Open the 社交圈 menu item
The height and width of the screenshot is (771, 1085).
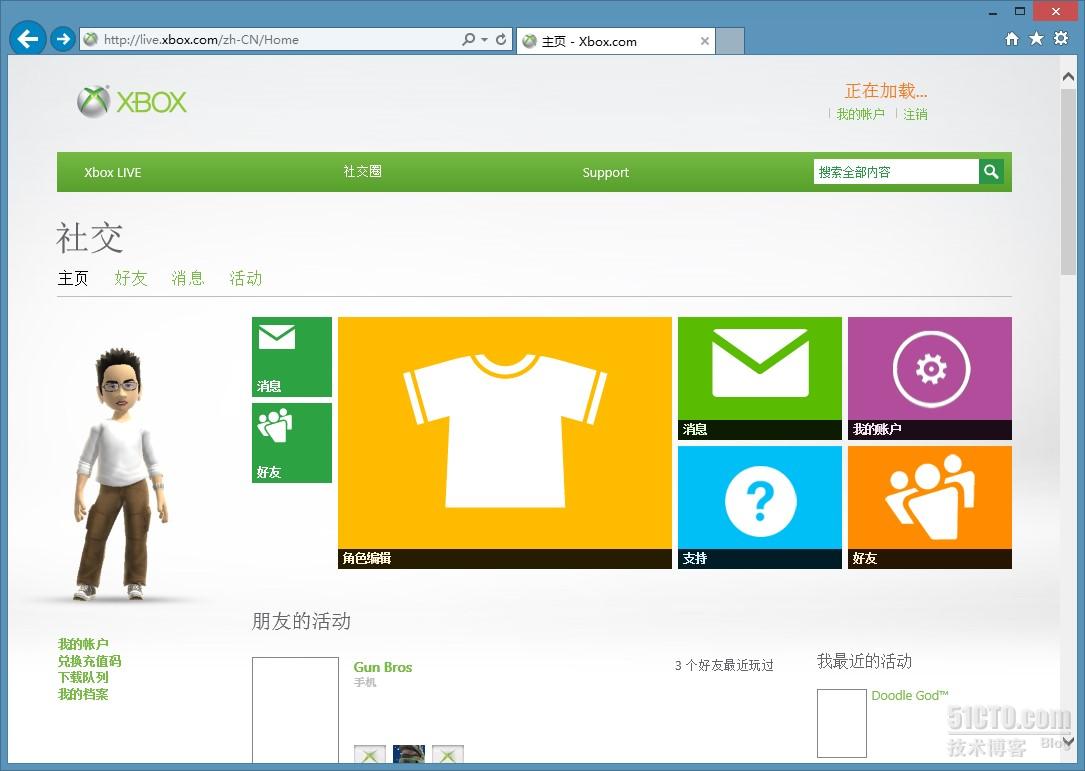coord(363,171)
